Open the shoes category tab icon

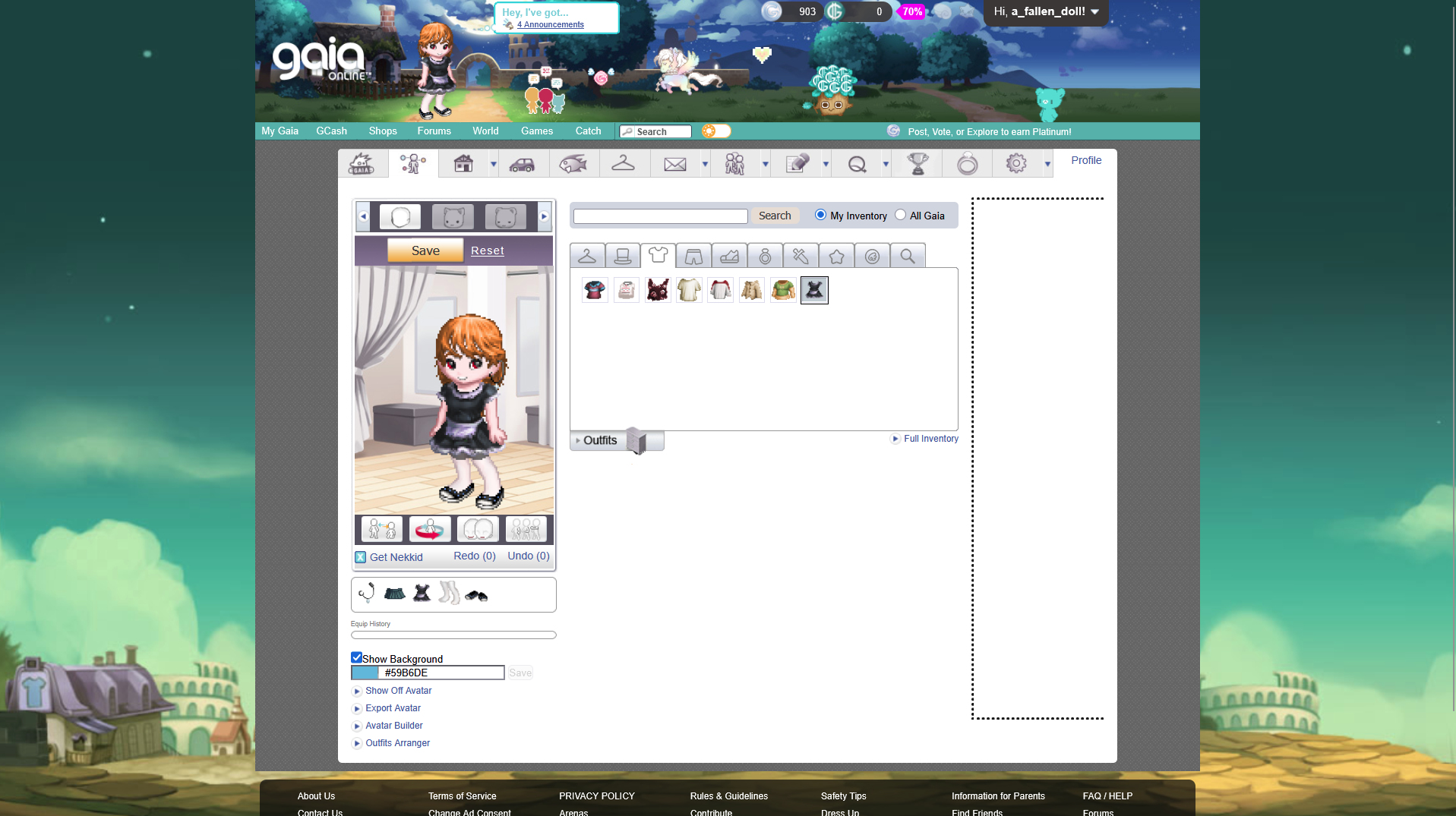(x=729, y=256)
